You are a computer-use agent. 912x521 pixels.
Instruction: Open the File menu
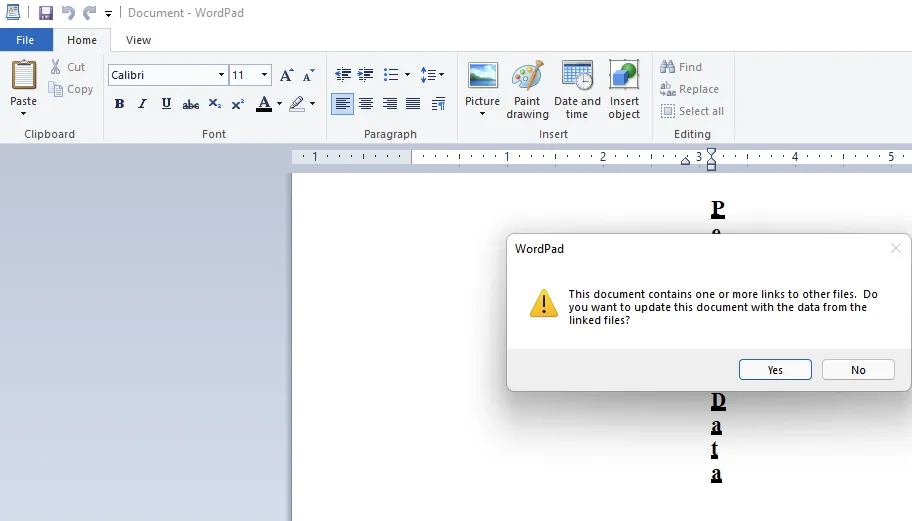tap(26, 40)
